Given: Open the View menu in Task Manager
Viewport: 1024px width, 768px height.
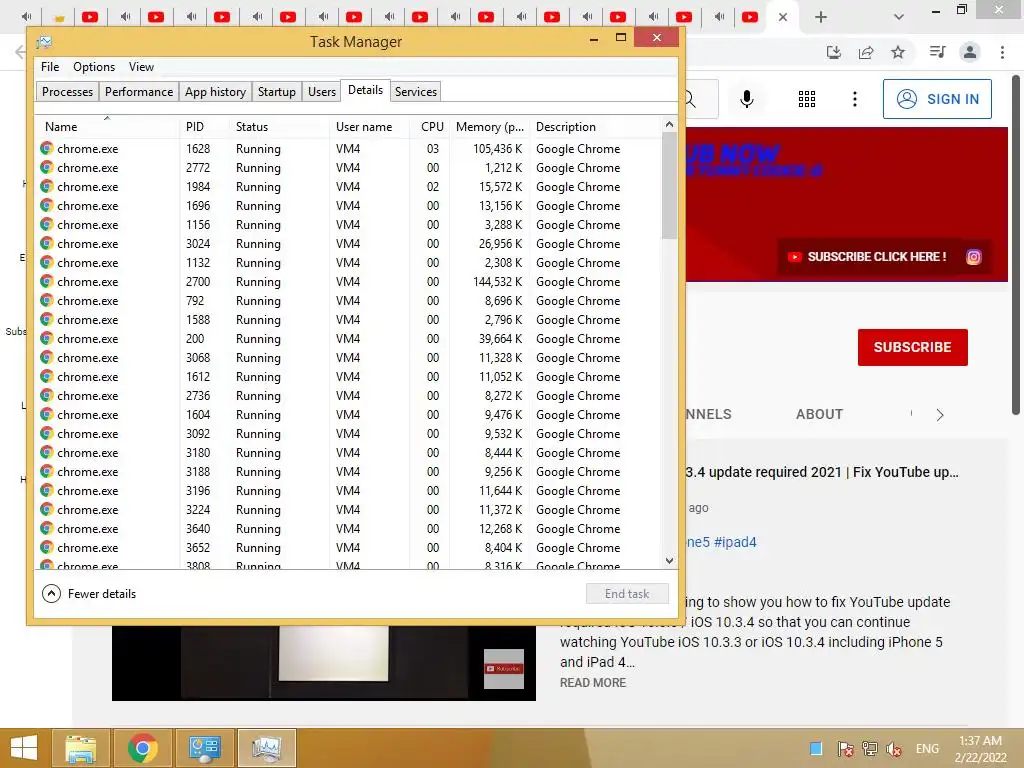Looking at the screenshot, I should pos(141,67).
